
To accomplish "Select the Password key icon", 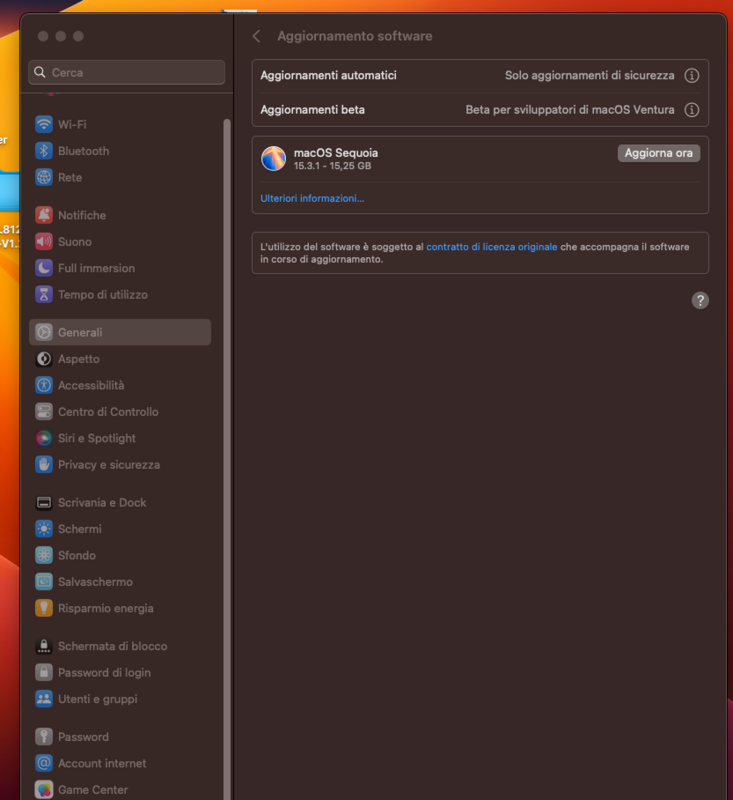I will [x=44, y=737].
